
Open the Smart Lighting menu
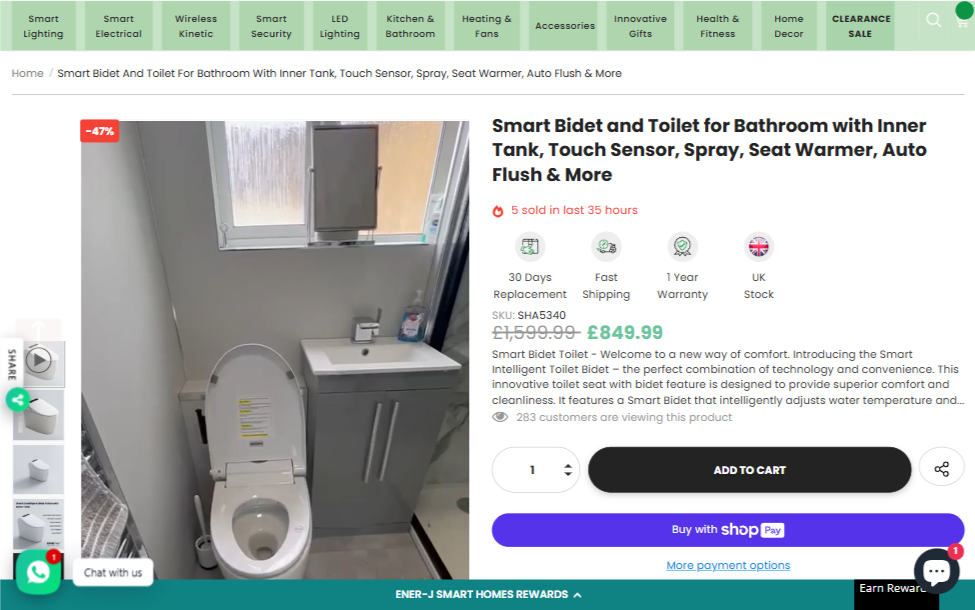tap(44, 26)
